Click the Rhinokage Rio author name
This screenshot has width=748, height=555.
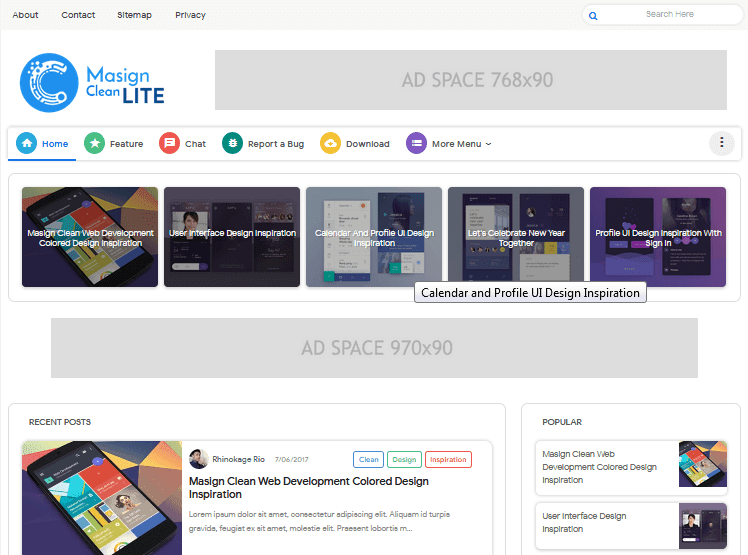pos(238,459)
